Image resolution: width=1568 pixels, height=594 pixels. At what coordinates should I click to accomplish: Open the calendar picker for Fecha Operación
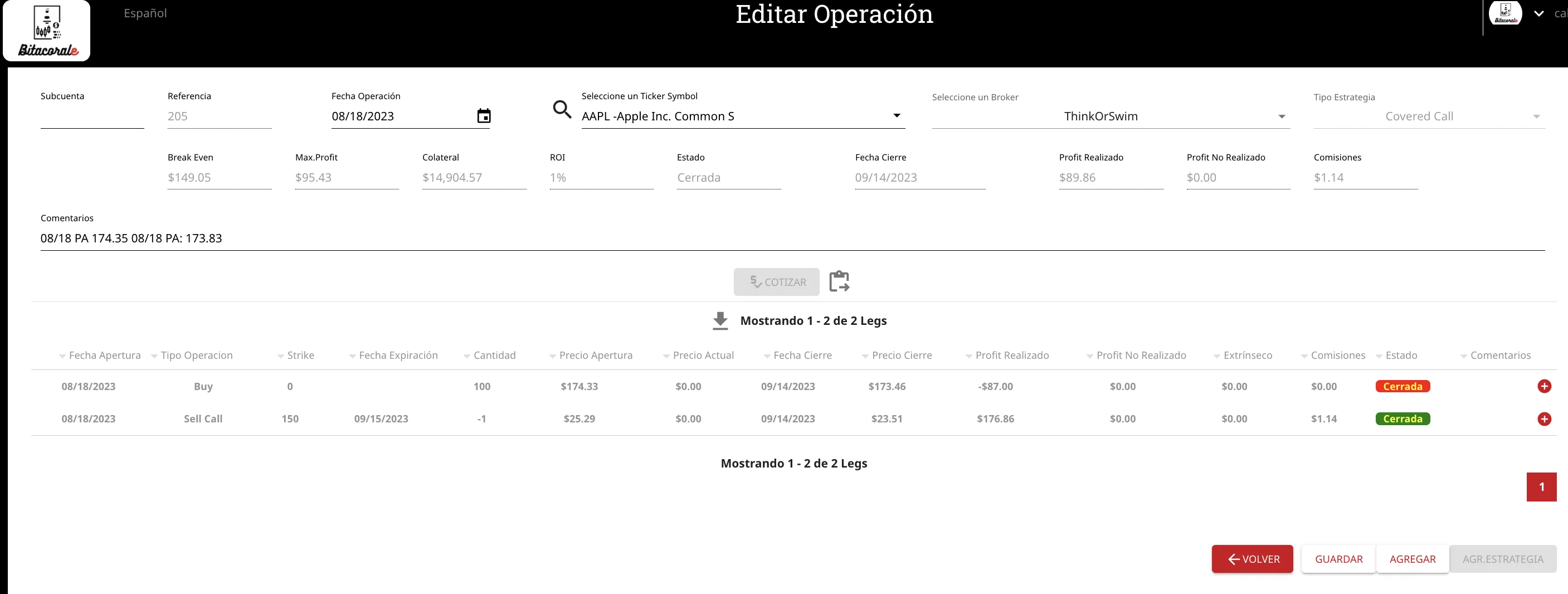[x=483, y=116]
